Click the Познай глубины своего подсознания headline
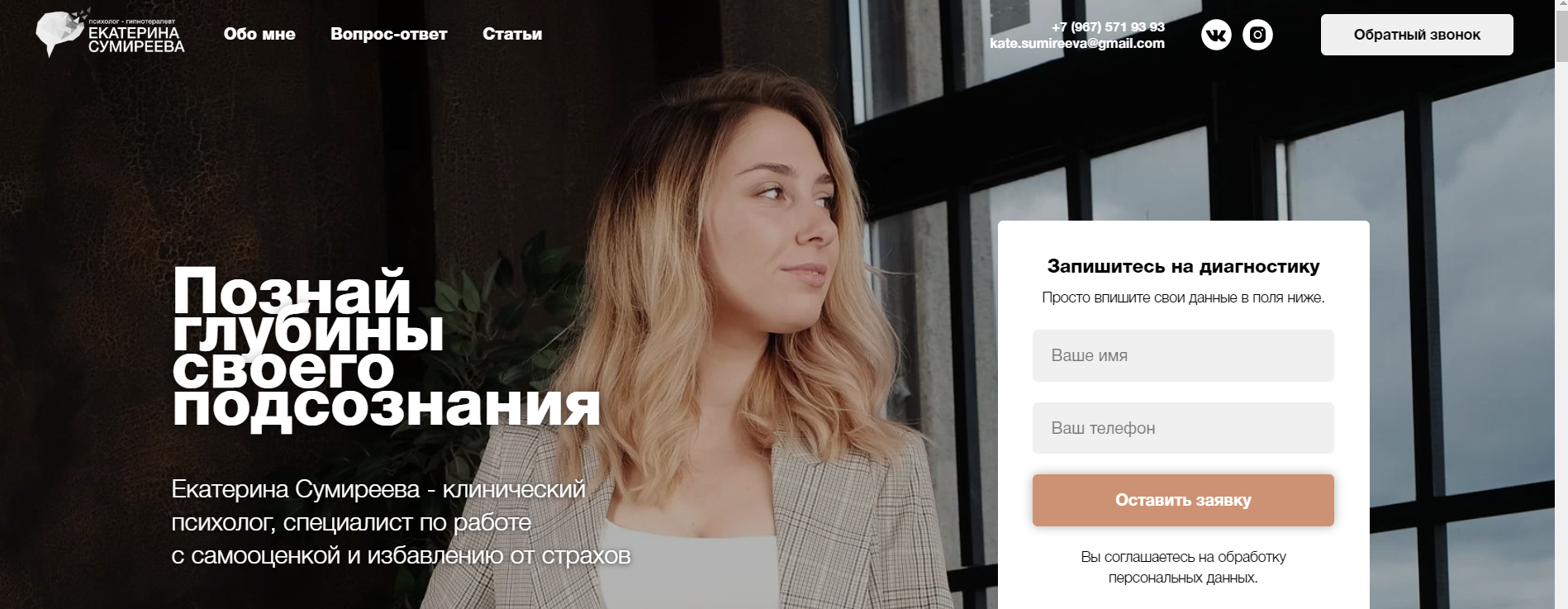1568x609 pixels. 386,347
